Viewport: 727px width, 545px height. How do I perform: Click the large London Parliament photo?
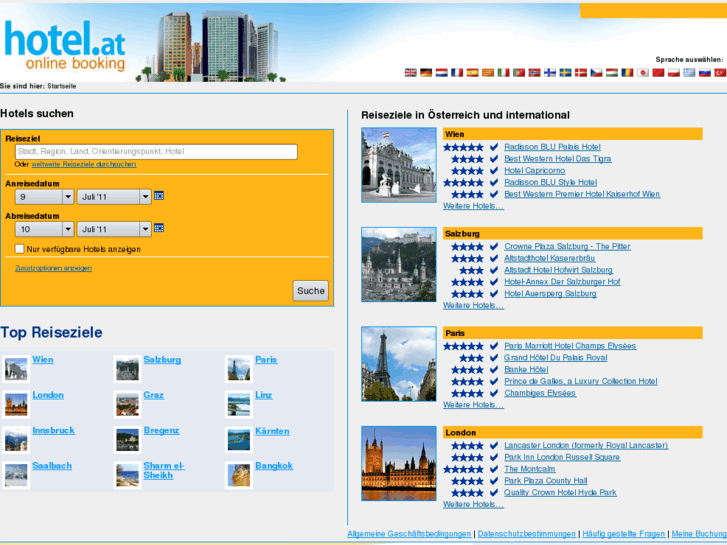(399, 463)
